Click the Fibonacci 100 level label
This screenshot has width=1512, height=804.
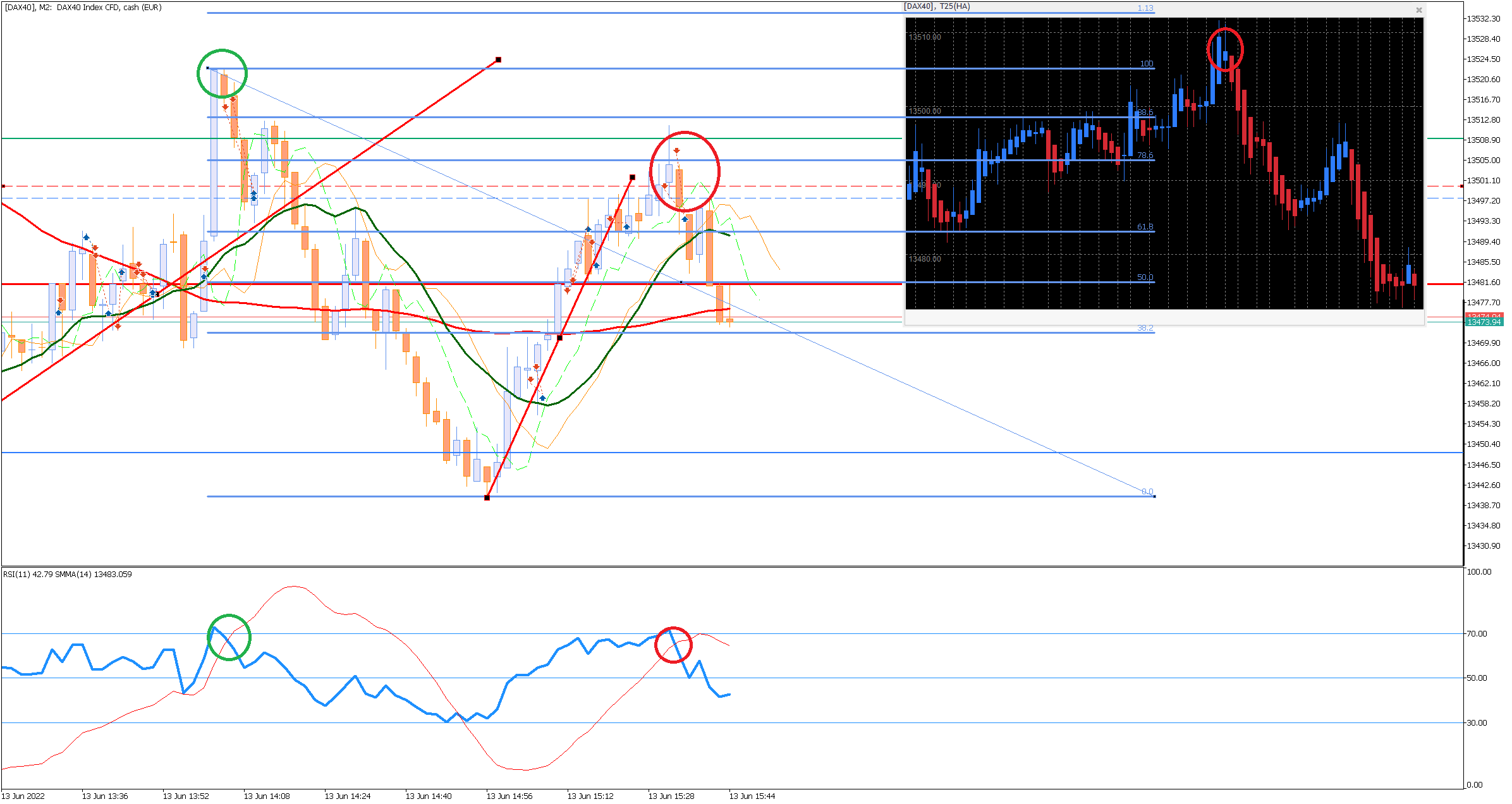coord(1146,64)
